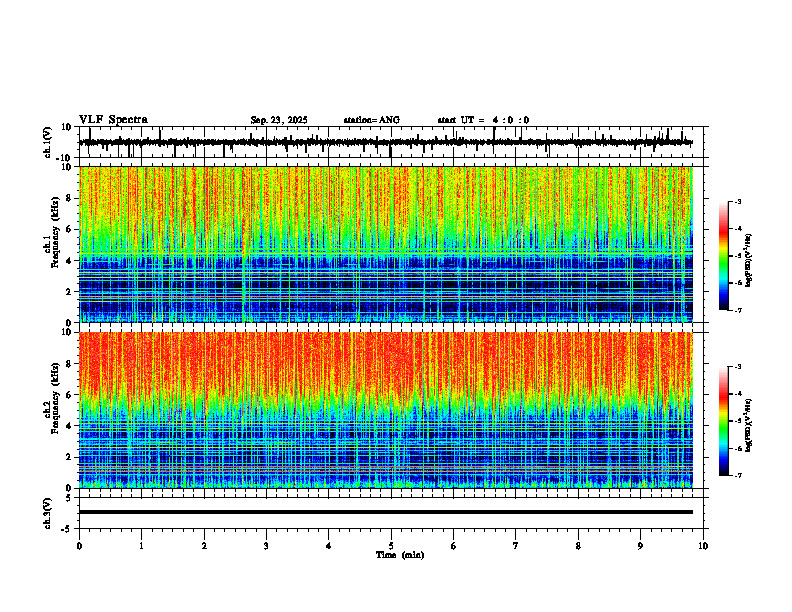Viewport: 792px width, 612px height.
Task: Click the "8" kHz tick on ch.2 frequency axis
Action: coord(69,364)
